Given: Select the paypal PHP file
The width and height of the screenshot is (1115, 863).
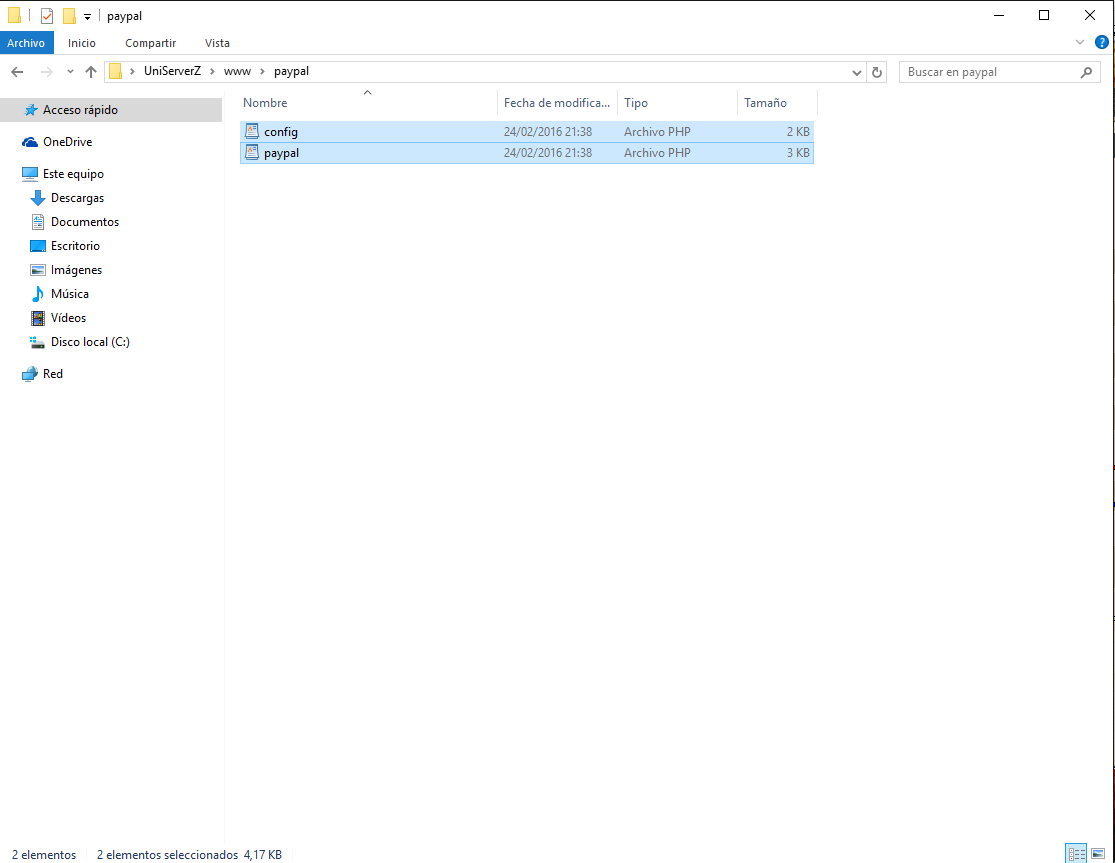Looking at the screenshot, I should click(x=527, y=153).
